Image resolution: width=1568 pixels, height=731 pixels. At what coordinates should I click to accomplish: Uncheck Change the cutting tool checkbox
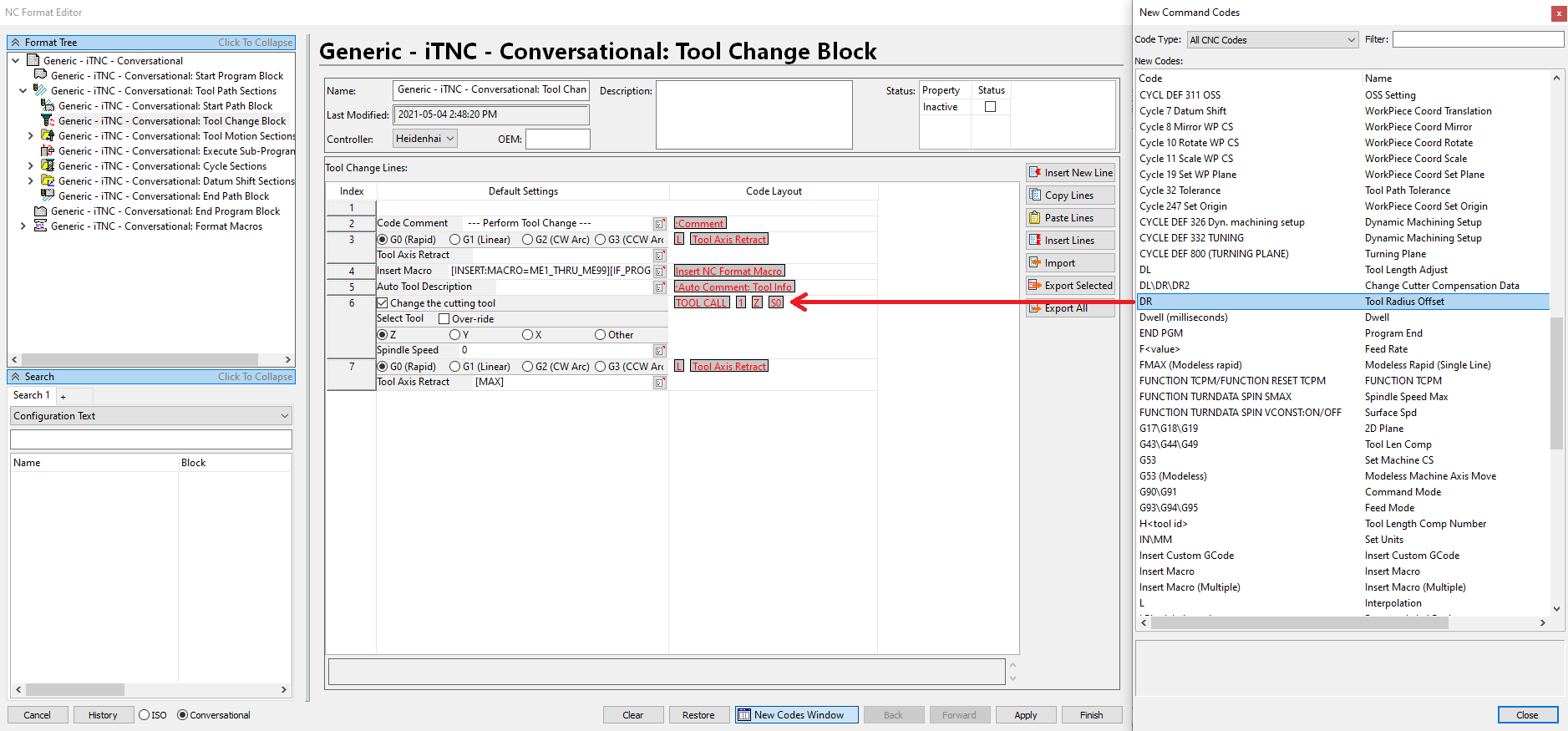coord(383,303)
